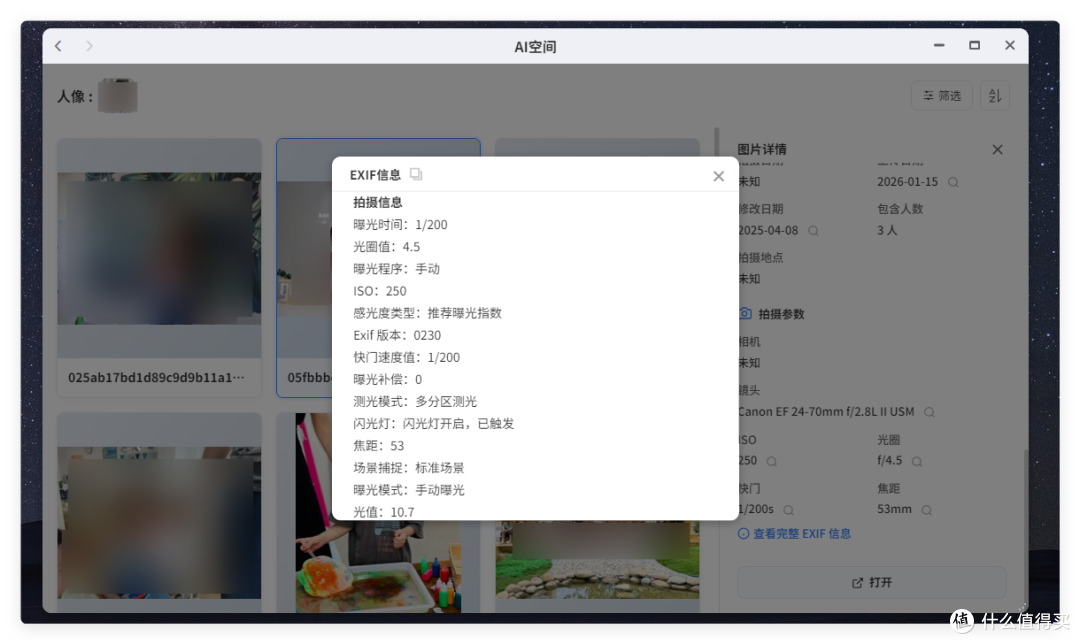The height and width of the screenshot is (644, 1080).
Task: Click the 曝光补偿: 0 line
Action: click(387, 380)
